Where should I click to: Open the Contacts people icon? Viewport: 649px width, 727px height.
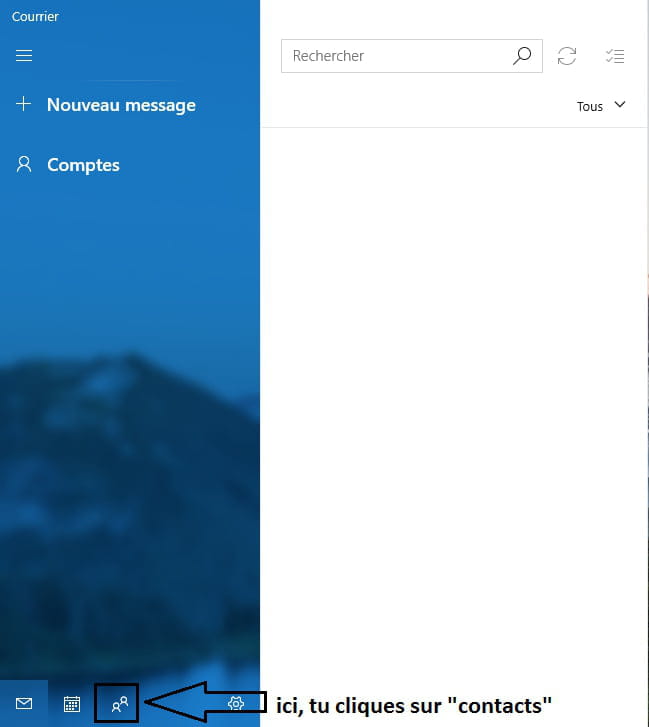[120, 704]
